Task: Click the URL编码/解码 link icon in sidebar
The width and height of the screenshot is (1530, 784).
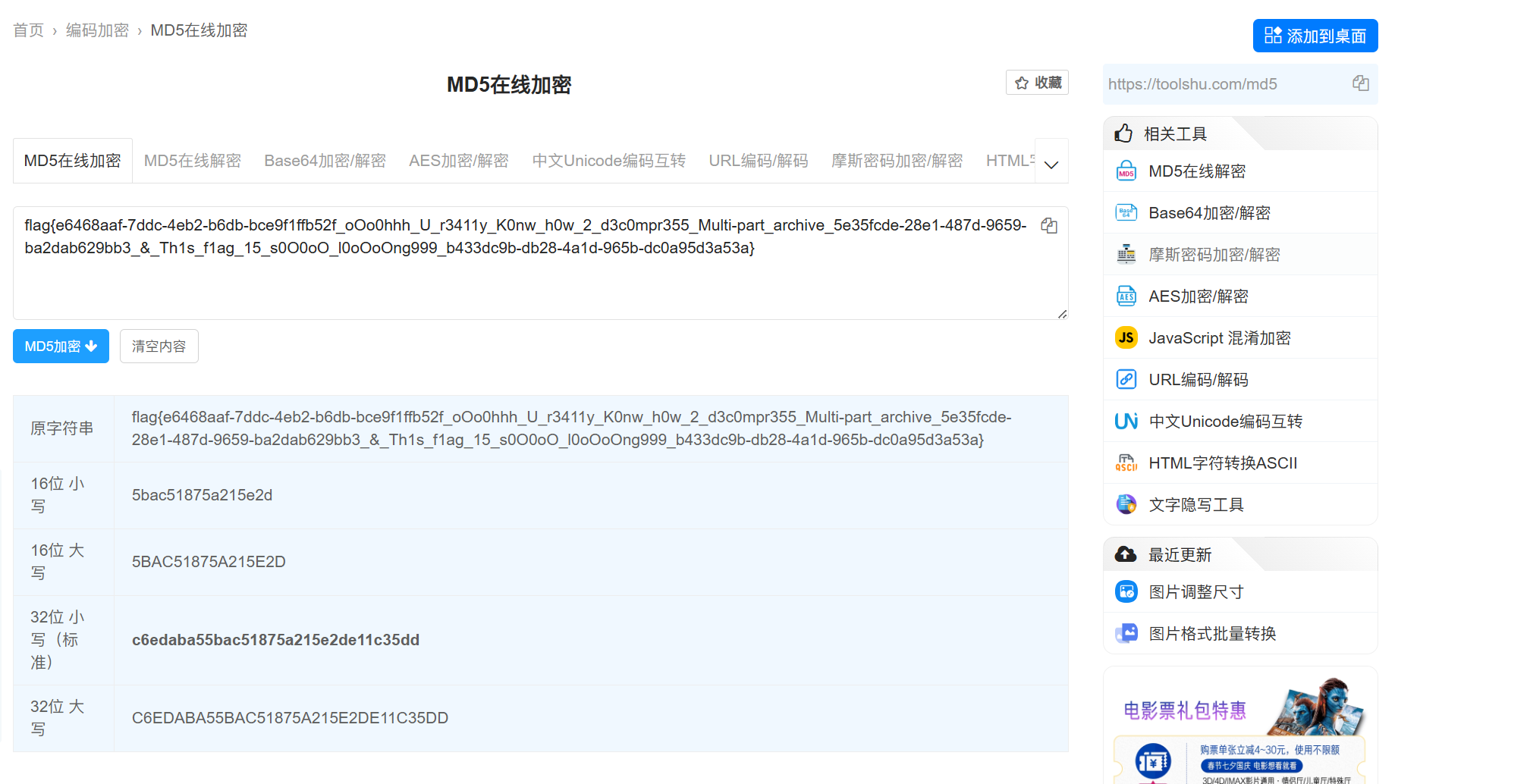Action: 1126,380
